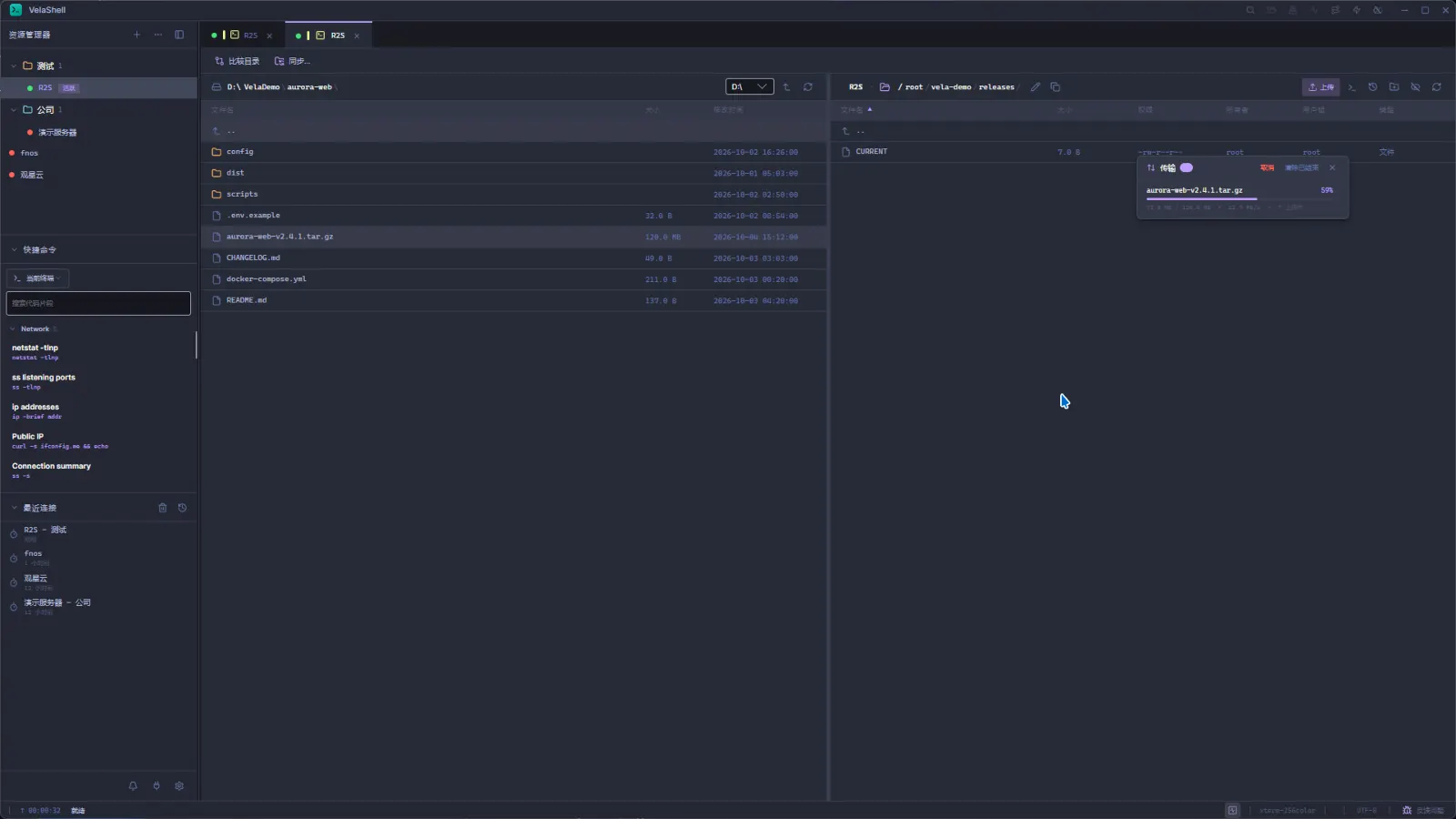Refresh the local D:\ file list
The width and height of the screenshot is (1456, 819).
pyautogui.click(x=808, y=87)
